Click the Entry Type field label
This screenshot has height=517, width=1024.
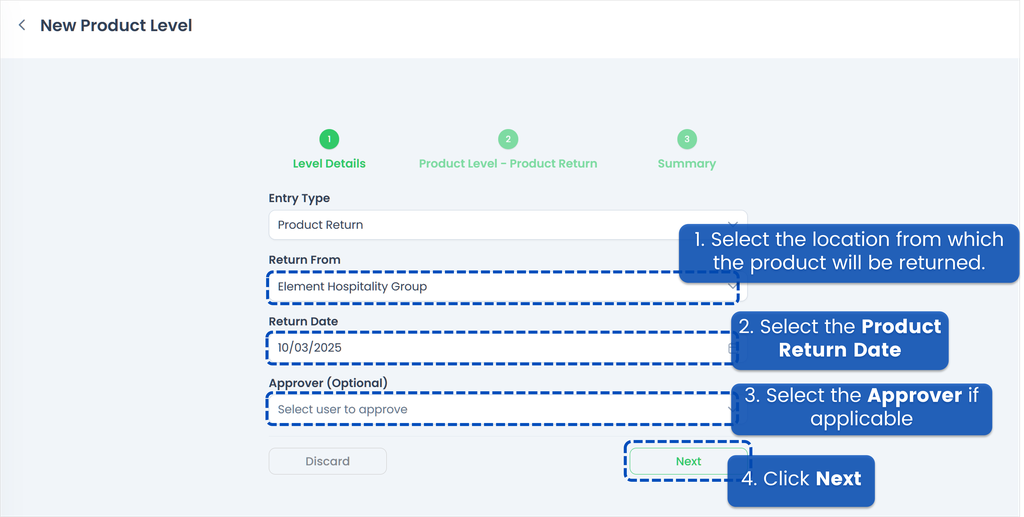(299, 198)
